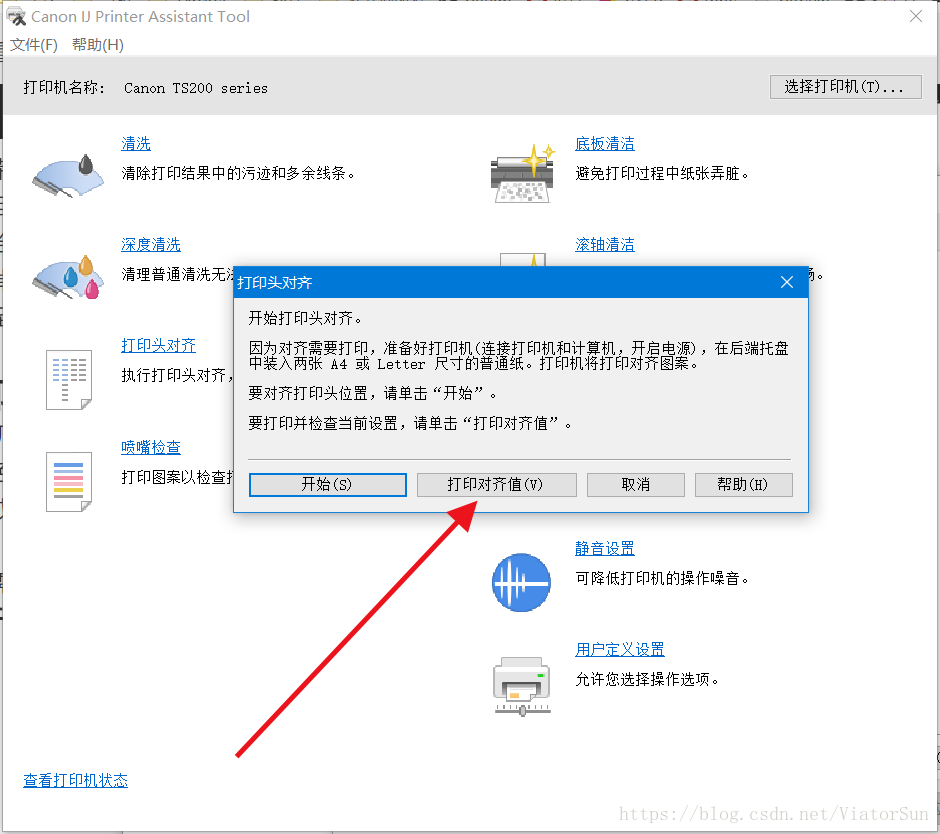Open the 文件(F) menu
The width and height of the screenshot is (940, 834).
click(x=34, y=45)
